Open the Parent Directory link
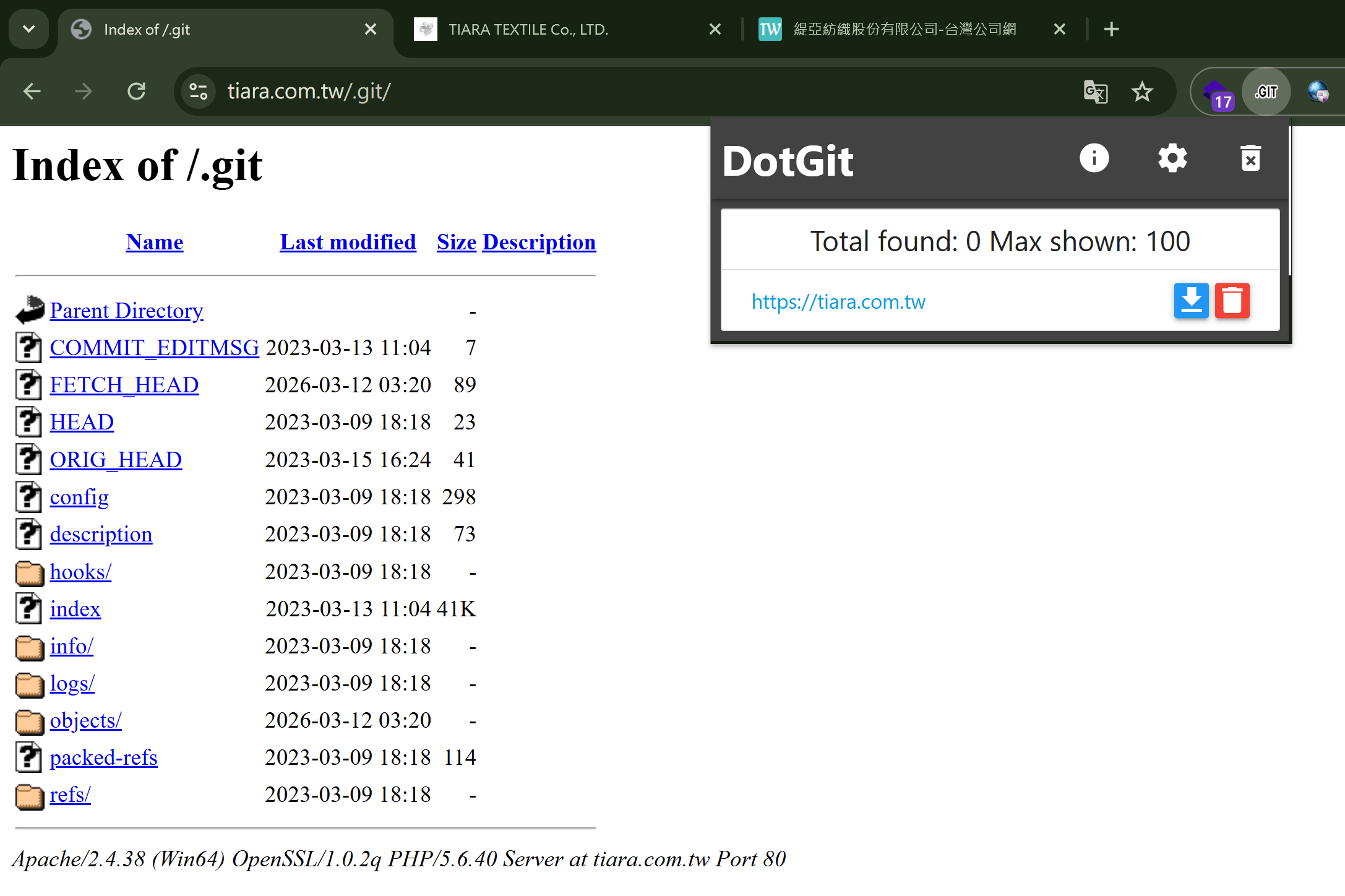Screen dimensions: 1345x896 click(127, 311)
